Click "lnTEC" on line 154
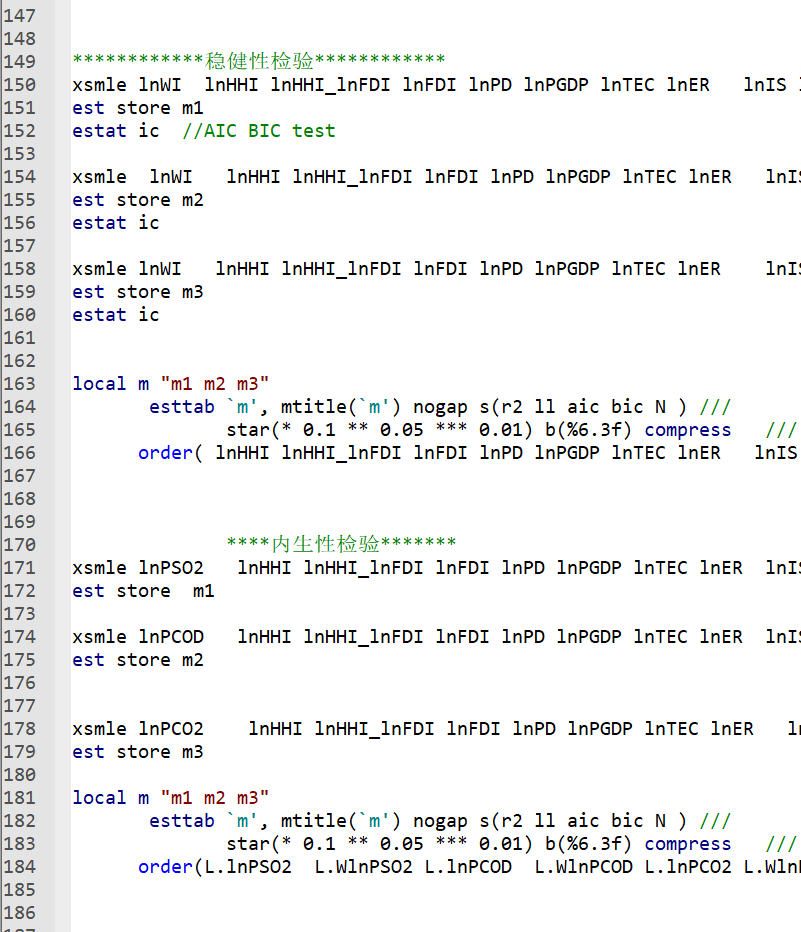The height and width of the screenshot is (932, 801). 649,177
